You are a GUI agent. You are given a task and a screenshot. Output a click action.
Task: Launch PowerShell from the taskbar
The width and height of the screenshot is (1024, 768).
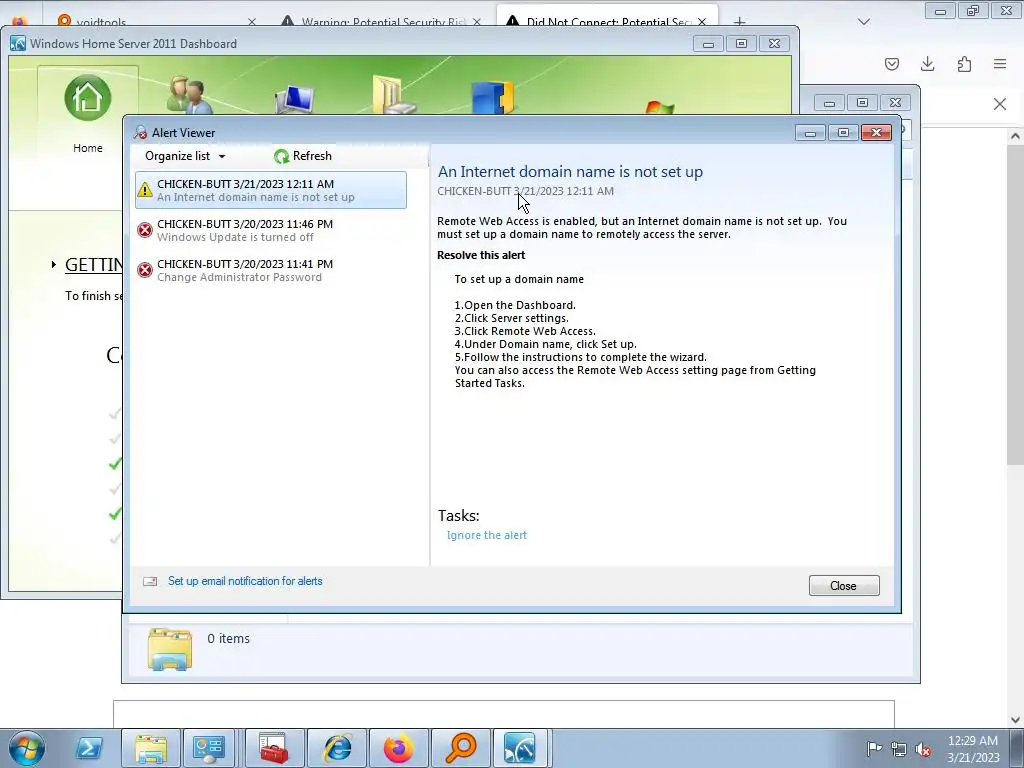[x=89, y=748]
